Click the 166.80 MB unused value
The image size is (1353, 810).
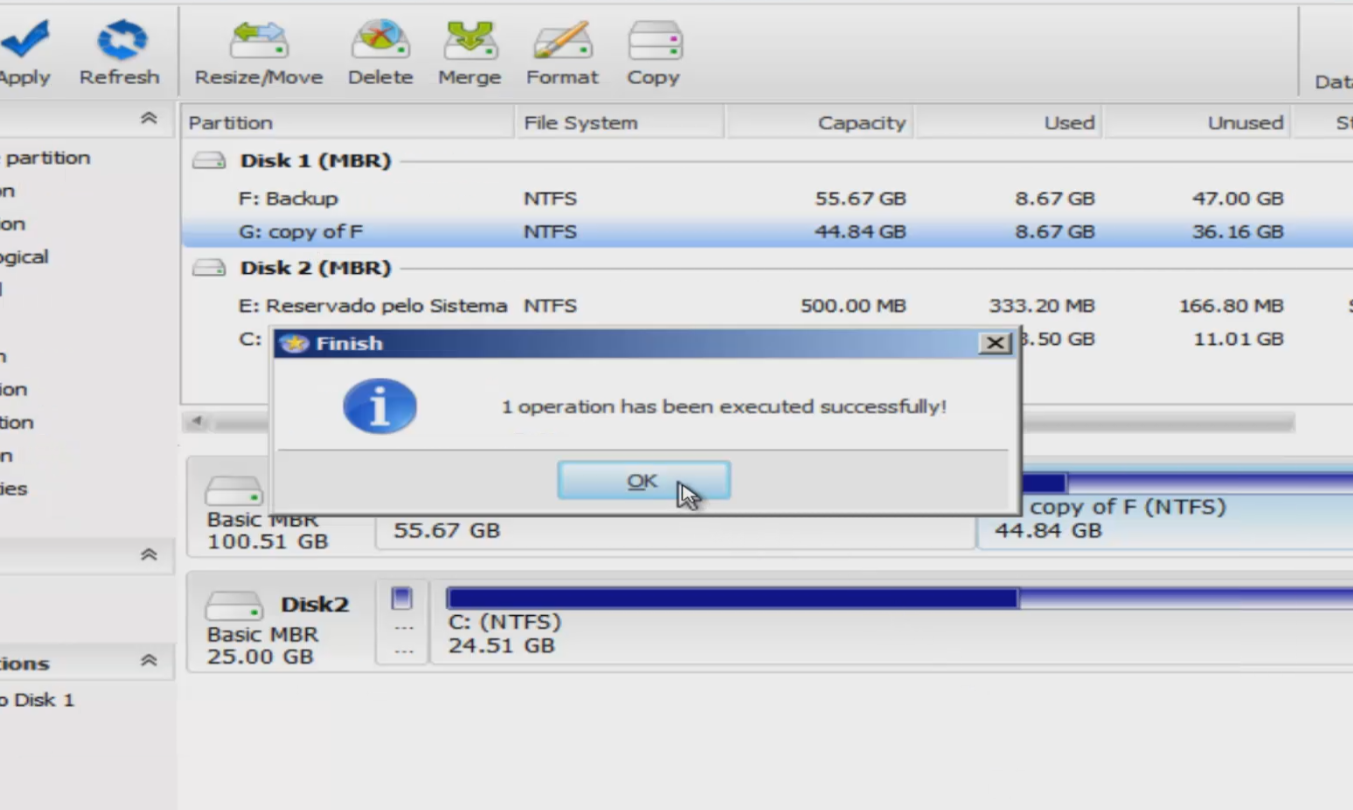(1231, 305)
